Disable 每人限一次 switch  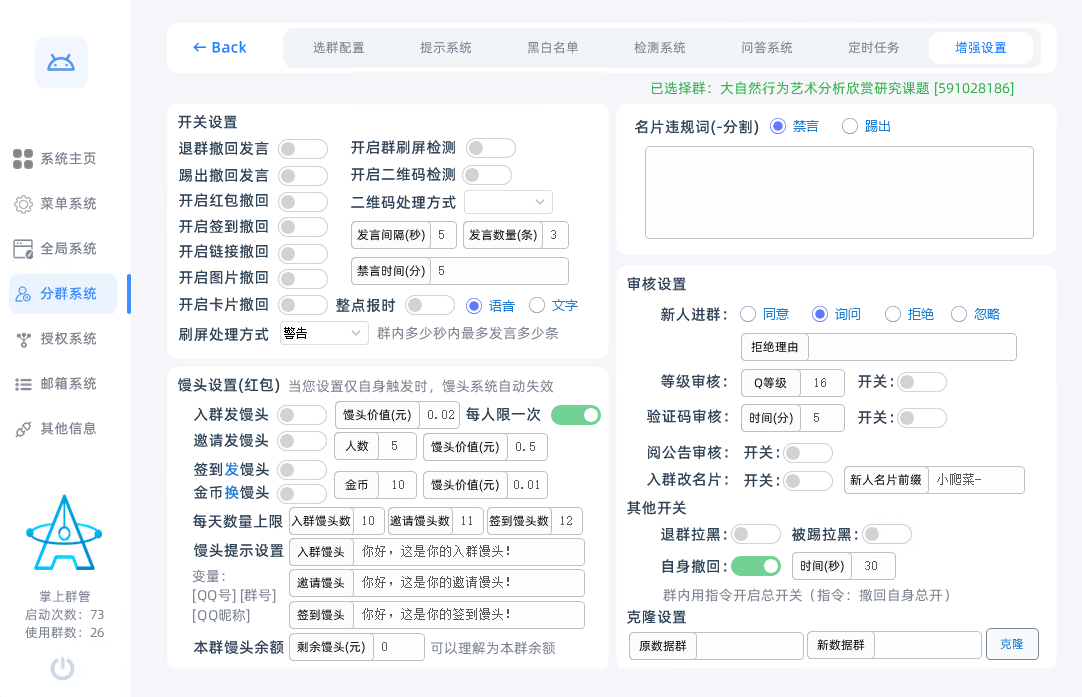click(x=576, y=415)
